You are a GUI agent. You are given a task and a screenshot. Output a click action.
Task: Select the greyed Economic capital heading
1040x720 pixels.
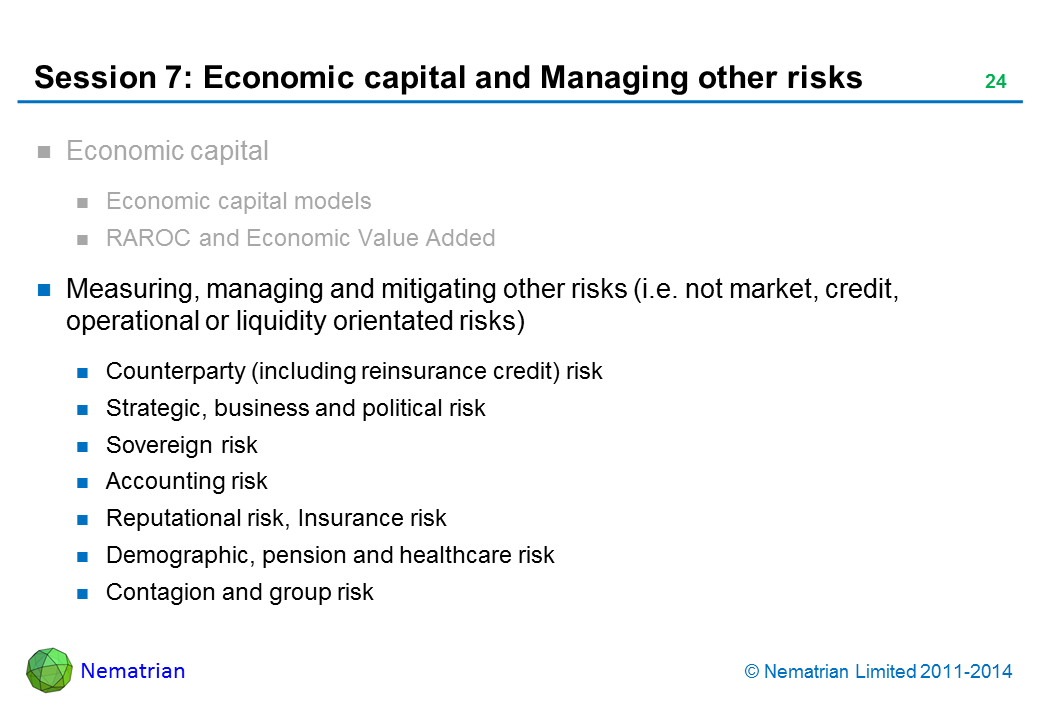(x=167, y=151)
